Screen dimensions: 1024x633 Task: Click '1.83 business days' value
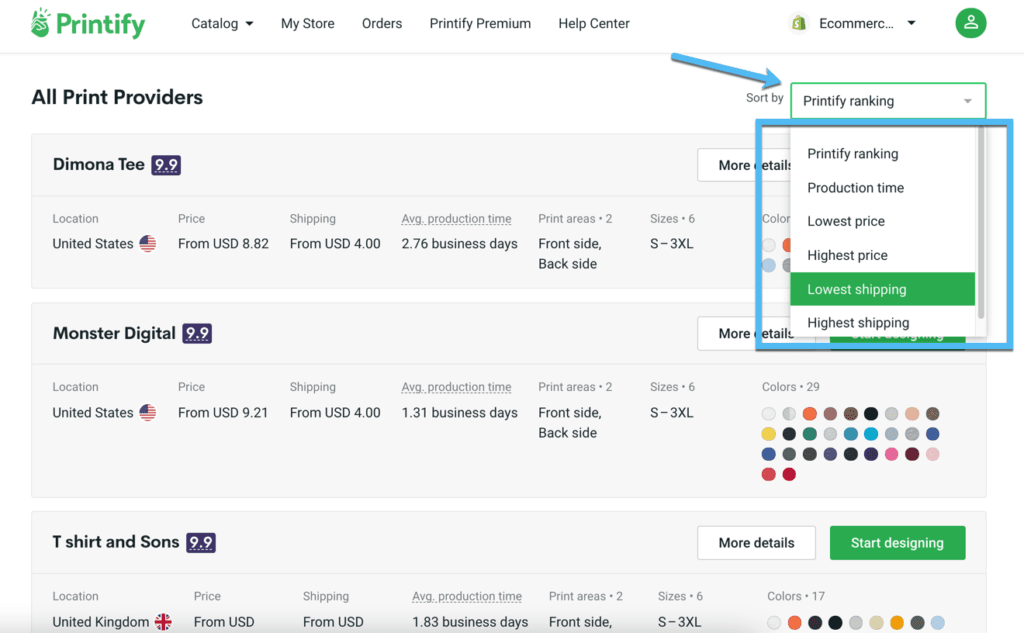click(470, 622)
